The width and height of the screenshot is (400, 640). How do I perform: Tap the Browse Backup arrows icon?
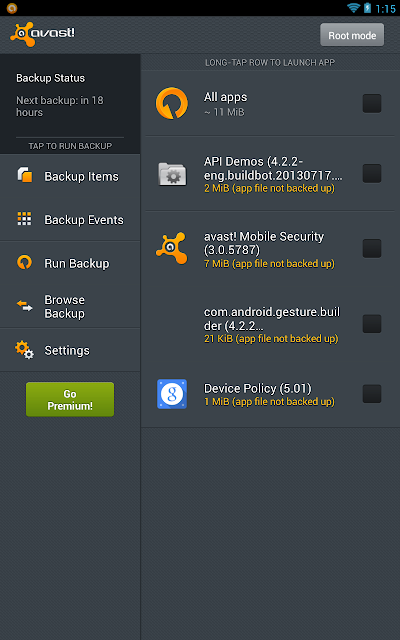pyautogui.click(x=24, y=306)
